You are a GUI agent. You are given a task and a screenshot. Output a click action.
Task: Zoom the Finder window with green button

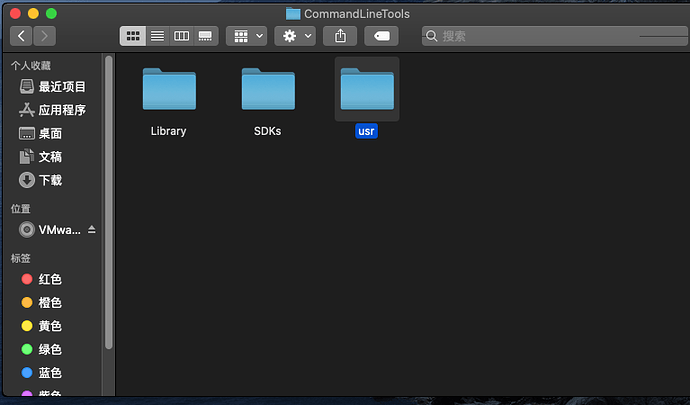(51, 14)
